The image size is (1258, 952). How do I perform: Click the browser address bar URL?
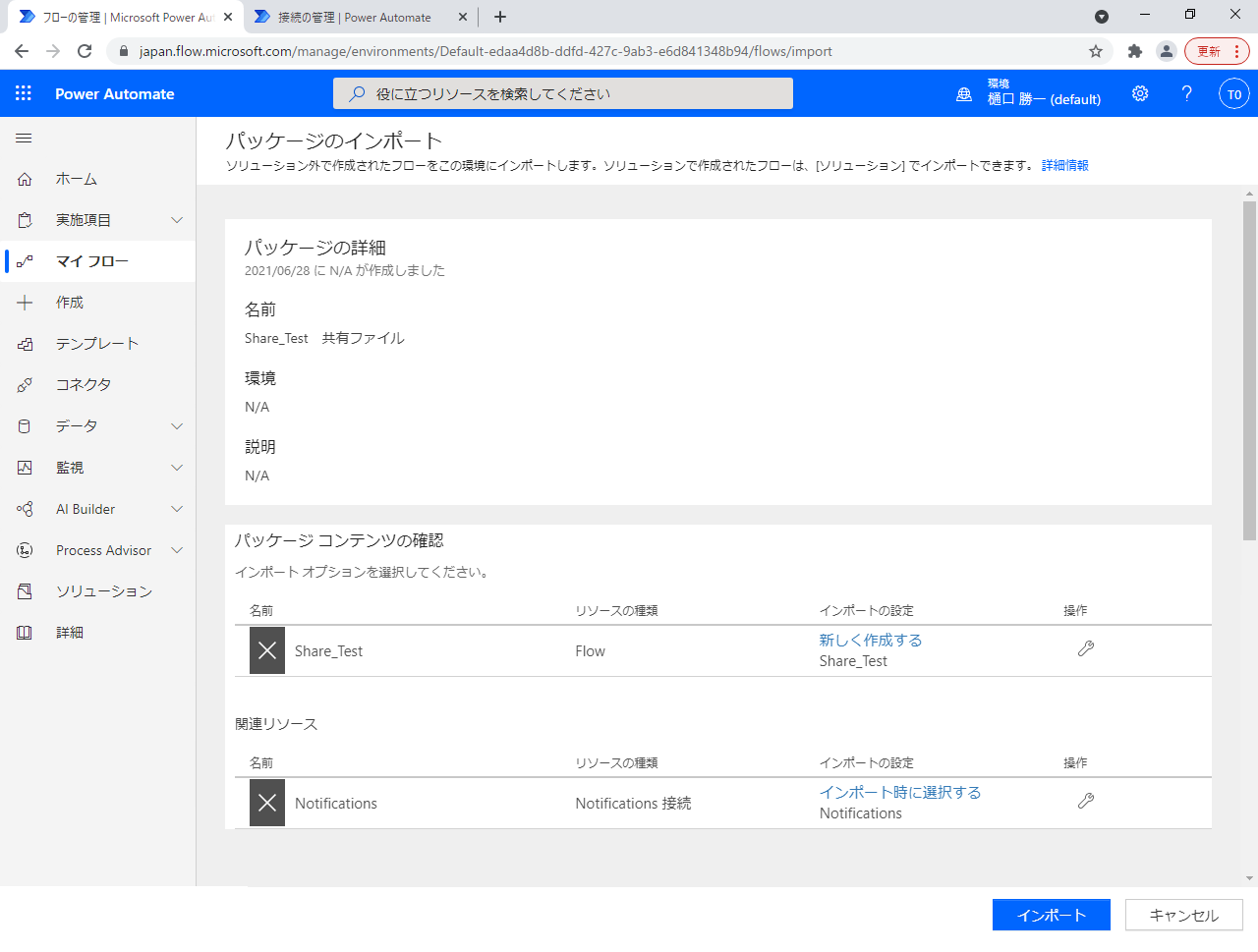[486, 51]
